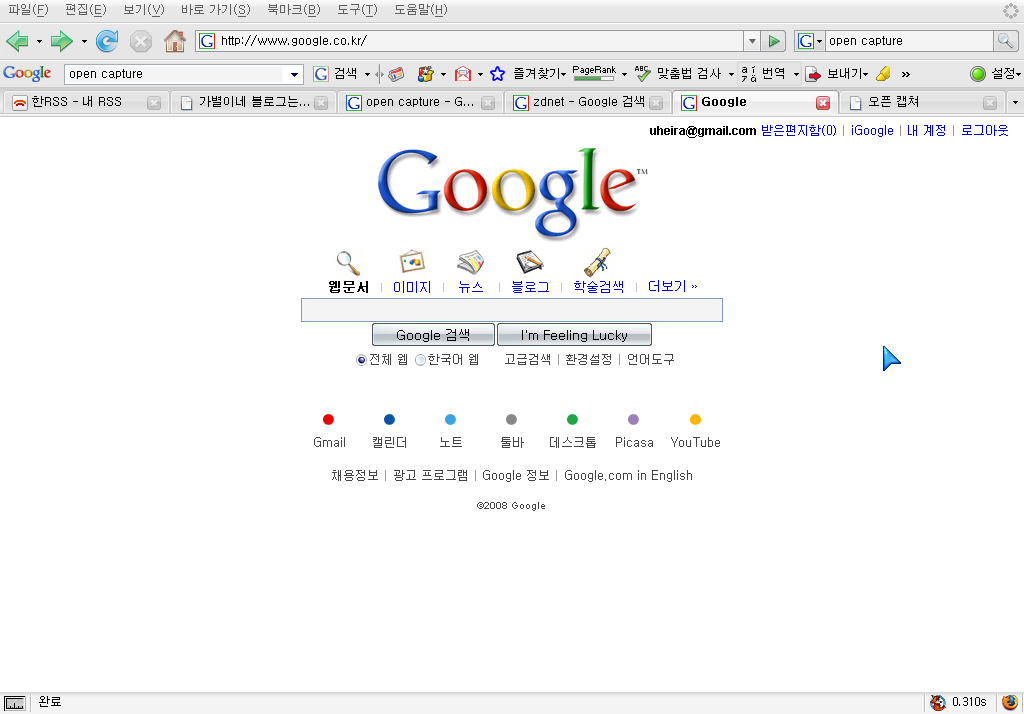This screenshot has width=1024, height=714.
Task: Click the 뉴스 newspaper icon above the search box
Action: (470, 262)
